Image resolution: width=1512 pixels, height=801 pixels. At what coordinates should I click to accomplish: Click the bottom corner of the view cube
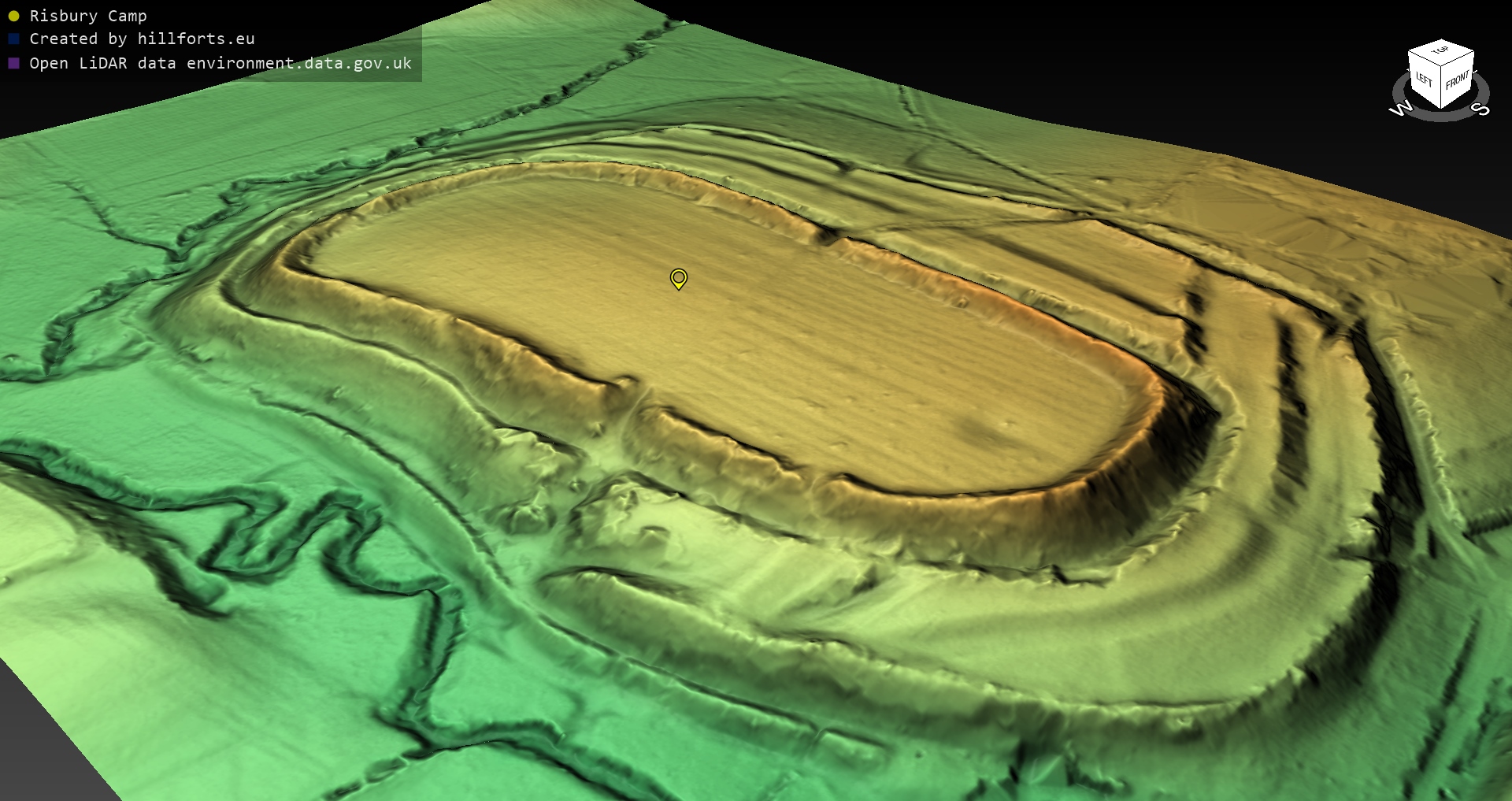pyautogui.click(x=1442, y=107)
